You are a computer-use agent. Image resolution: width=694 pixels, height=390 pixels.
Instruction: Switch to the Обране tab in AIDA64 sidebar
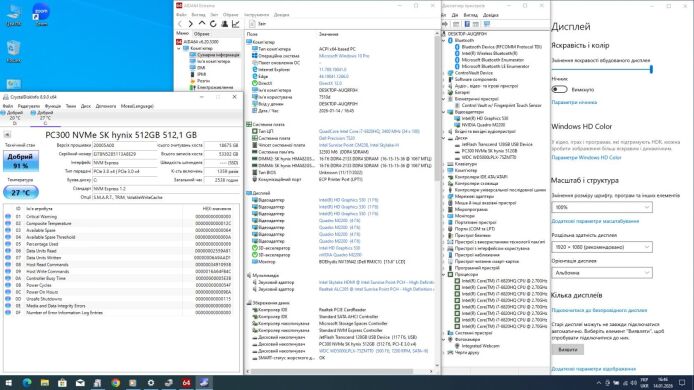tap(202, 34)
